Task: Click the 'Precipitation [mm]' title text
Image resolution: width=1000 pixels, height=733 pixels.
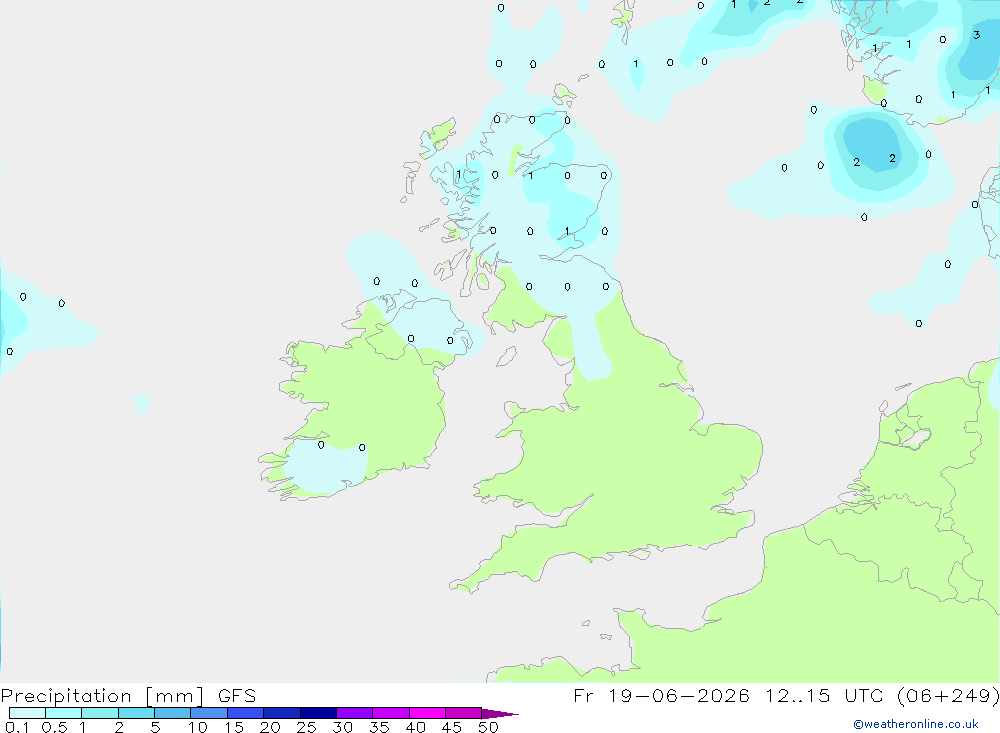Action: [102, 696]
